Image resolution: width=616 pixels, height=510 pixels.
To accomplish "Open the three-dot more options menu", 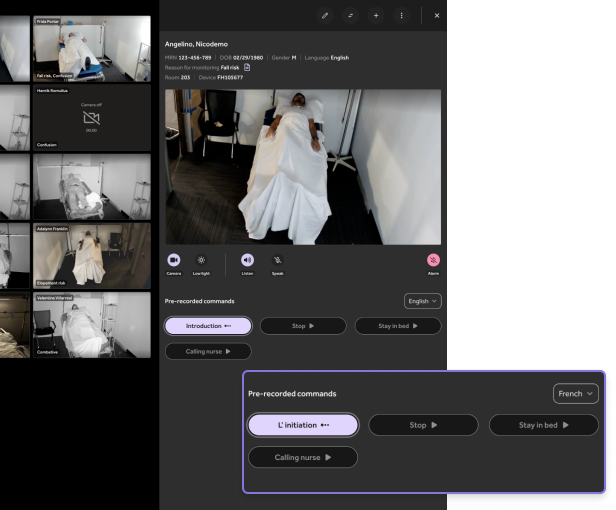I will 402,16.
